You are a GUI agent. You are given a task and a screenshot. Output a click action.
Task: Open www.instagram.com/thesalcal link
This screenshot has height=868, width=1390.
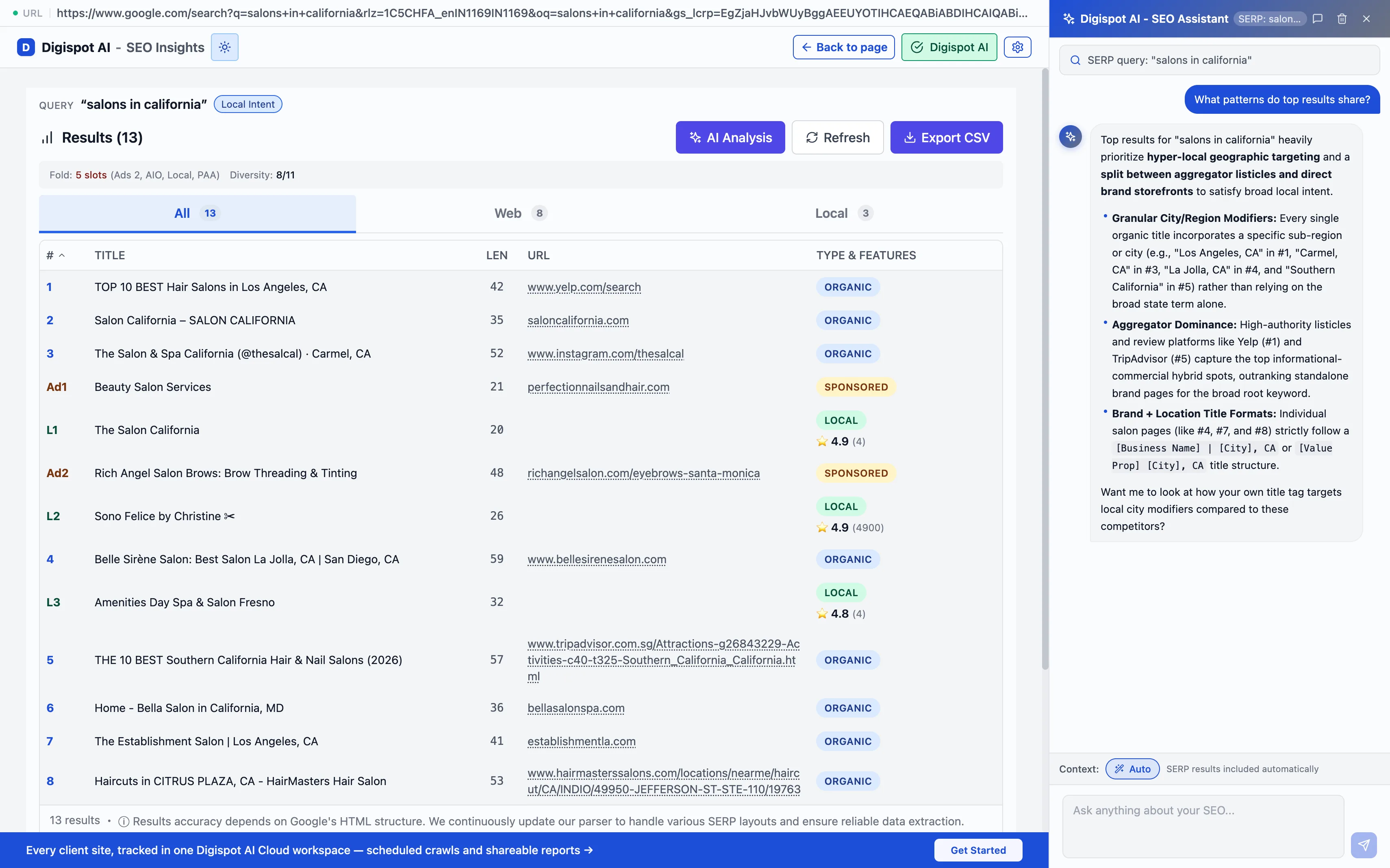click(605, 354)
